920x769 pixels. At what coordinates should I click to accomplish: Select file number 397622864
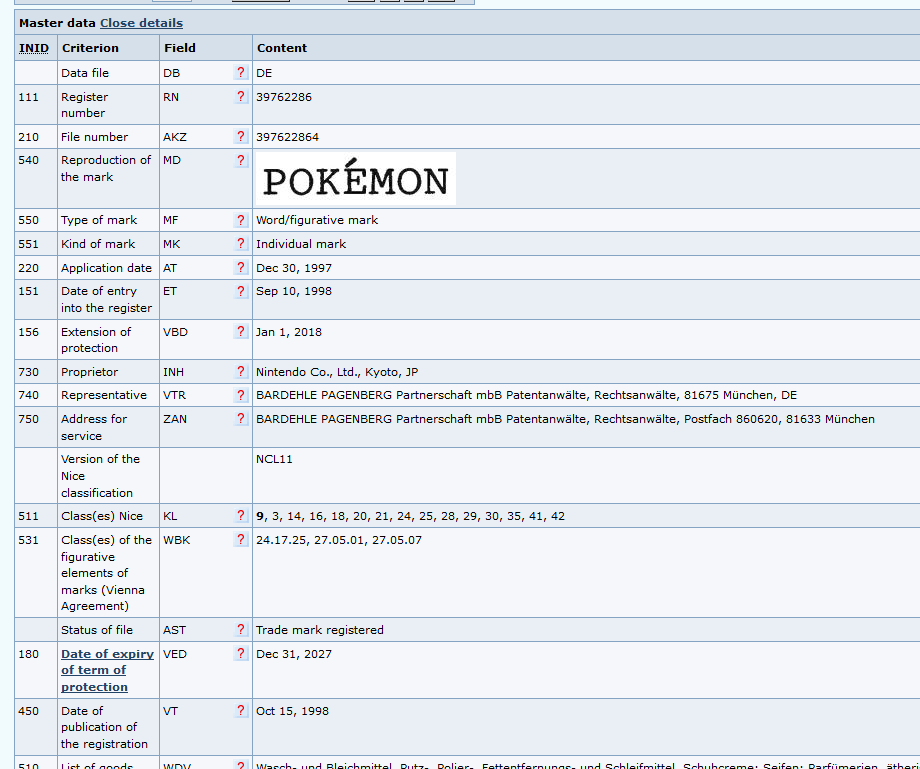(288, 137)
